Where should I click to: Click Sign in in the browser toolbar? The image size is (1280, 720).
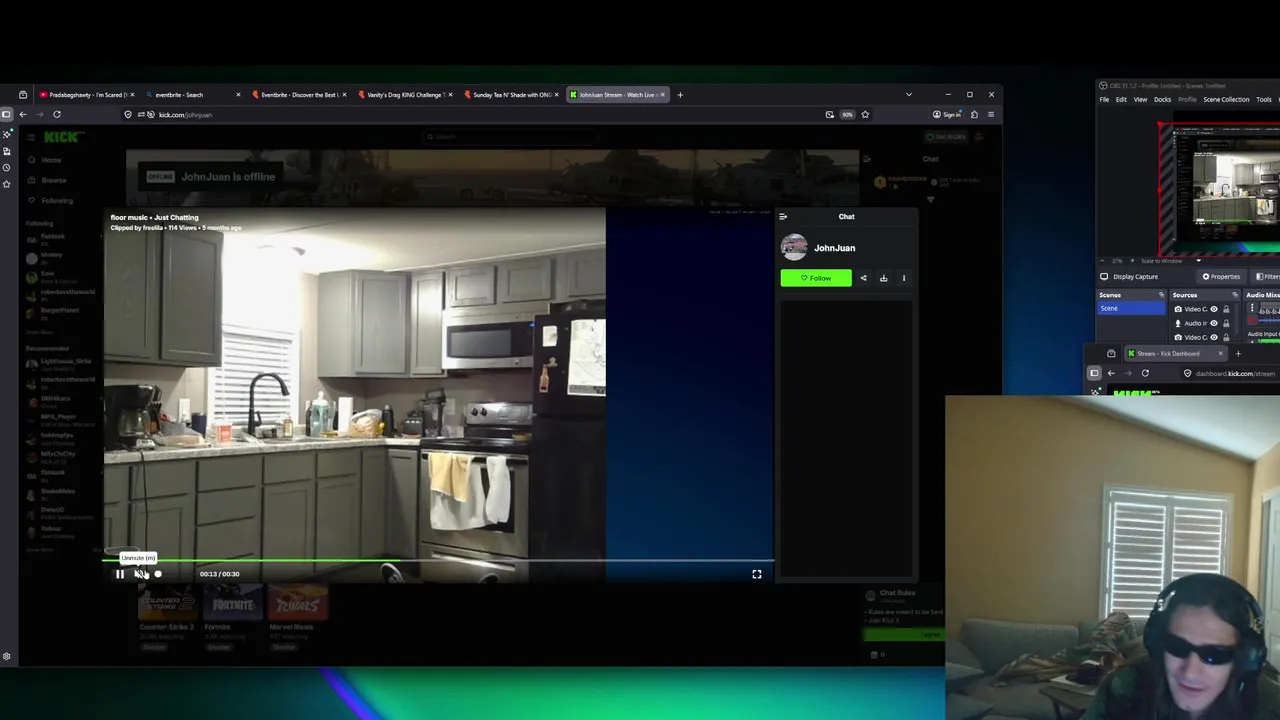pyautogui.click(x=947, y=115)
